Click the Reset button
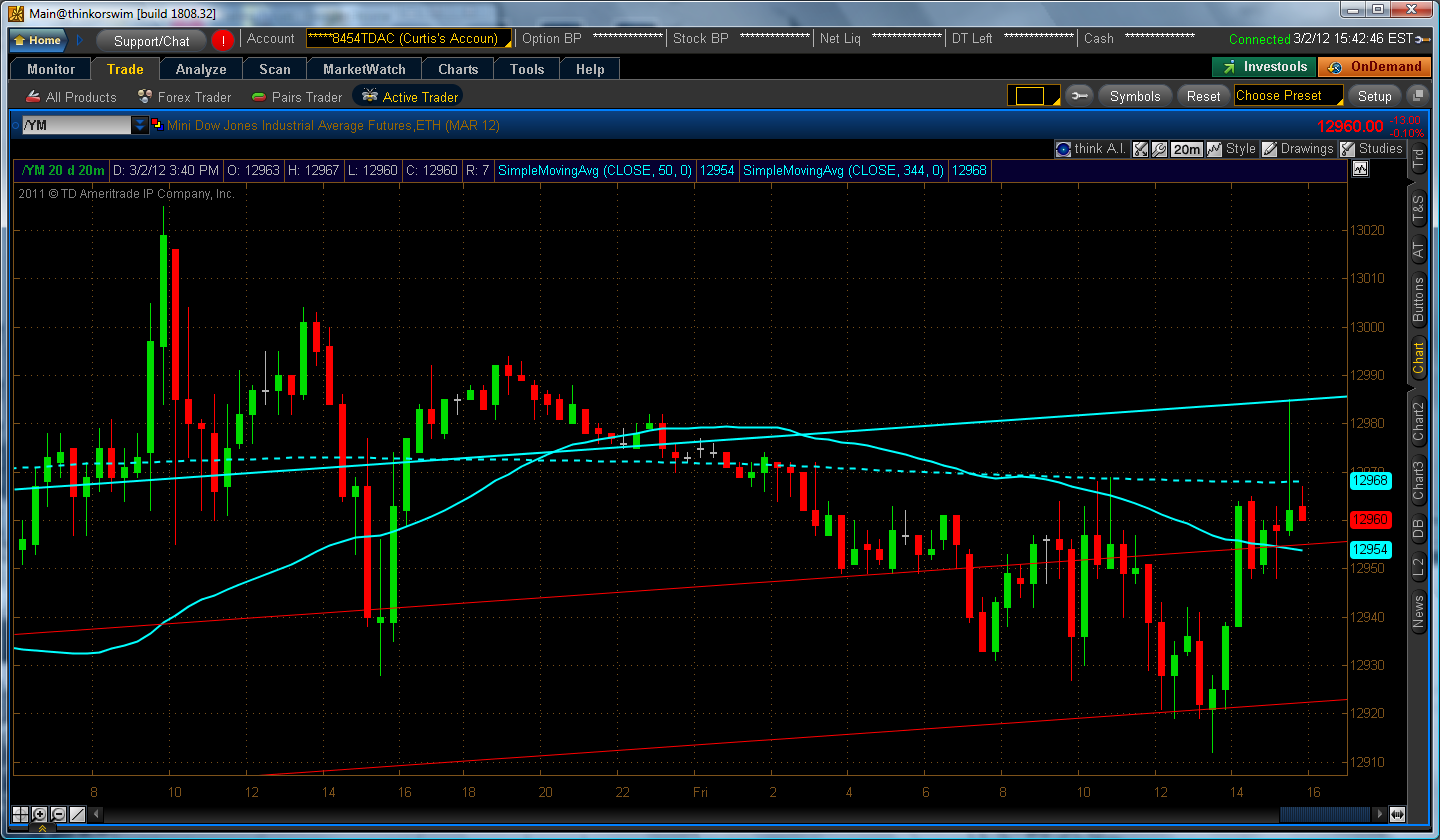1440x840 pixels. [1204, 96]
